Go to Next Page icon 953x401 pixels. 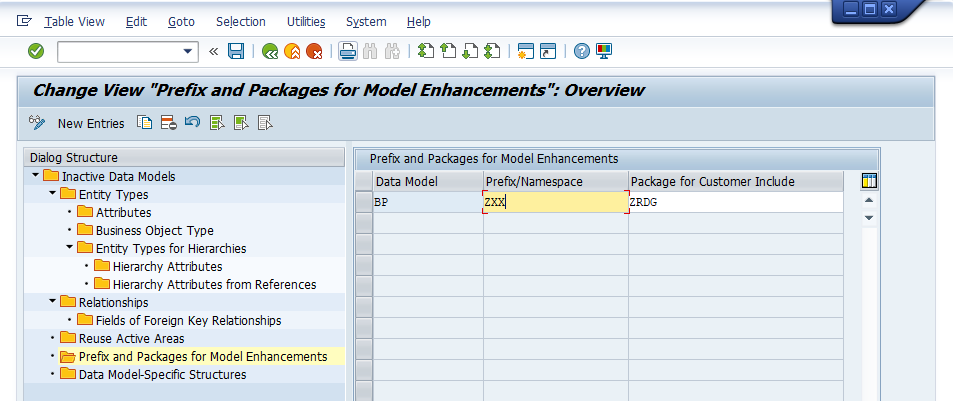click(470, 51)
